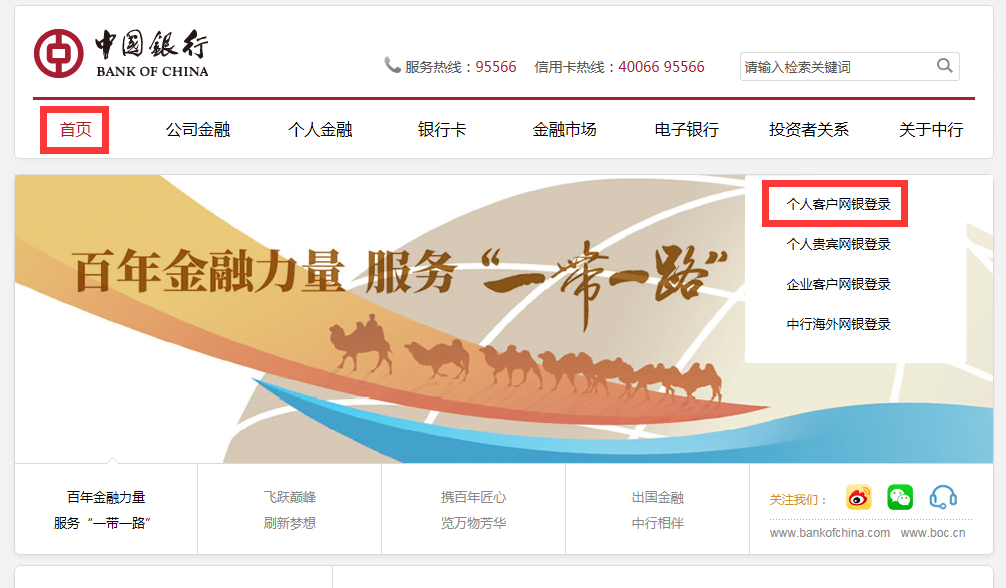Select the 携百年匠心 览万物芳华 banner tab
The height and width of the screenshot is (588, 1006).
click(473, 510)
